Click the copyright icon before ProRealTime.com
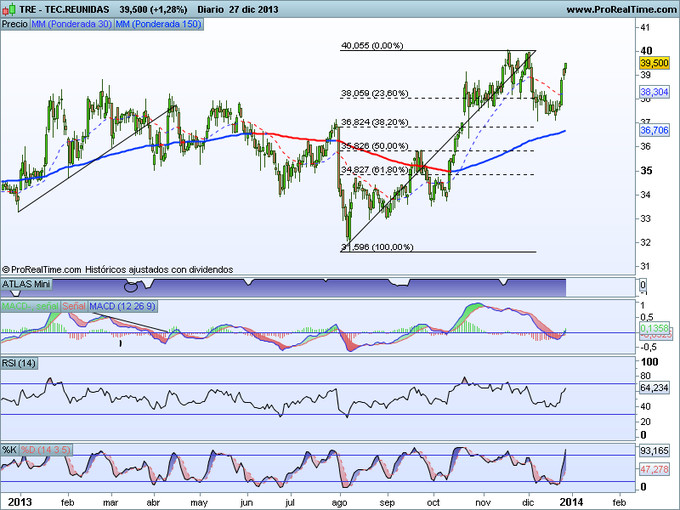 coord(7,269)
